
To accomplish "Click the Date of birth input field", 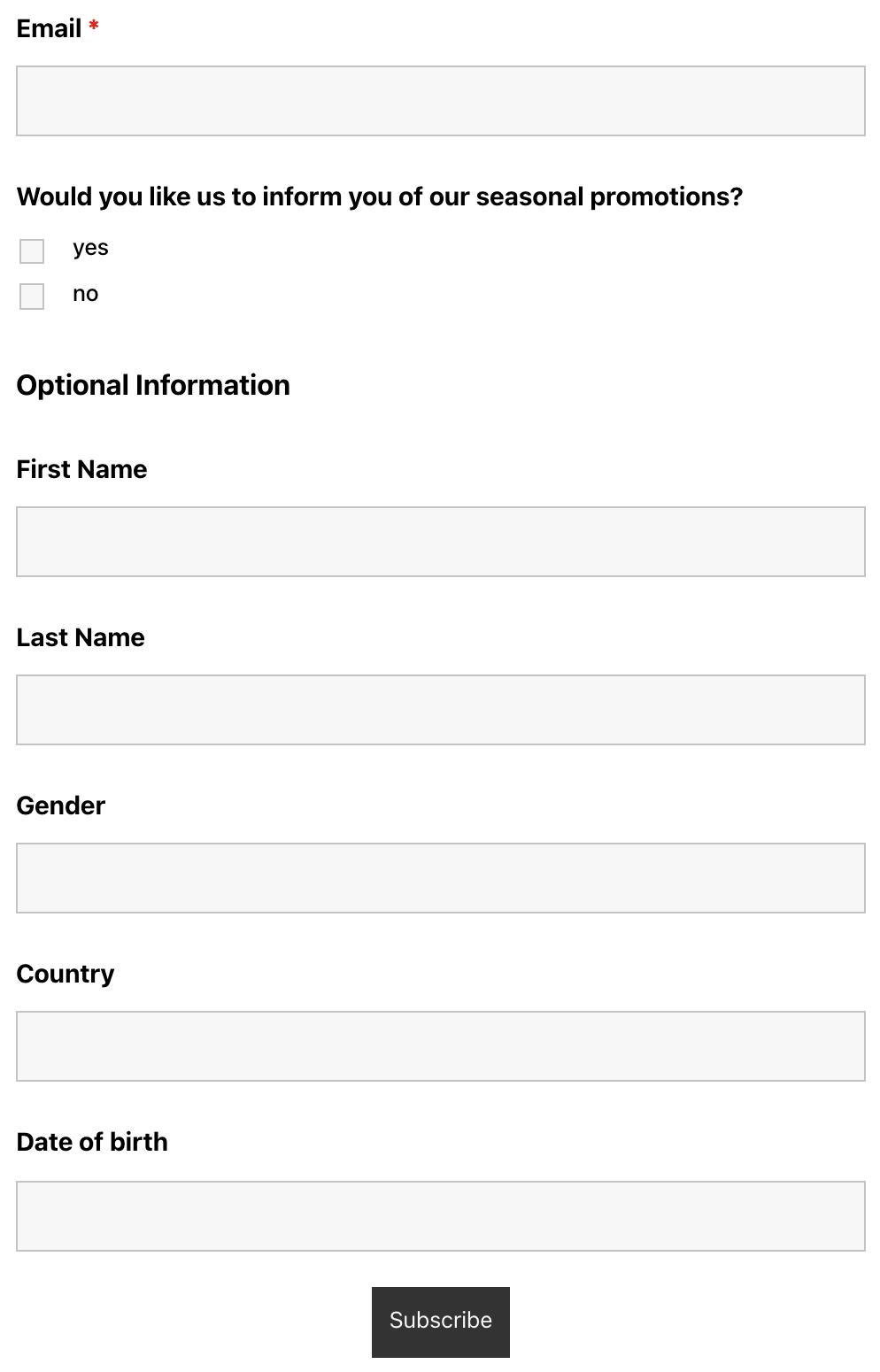I will pos(440,1214).
